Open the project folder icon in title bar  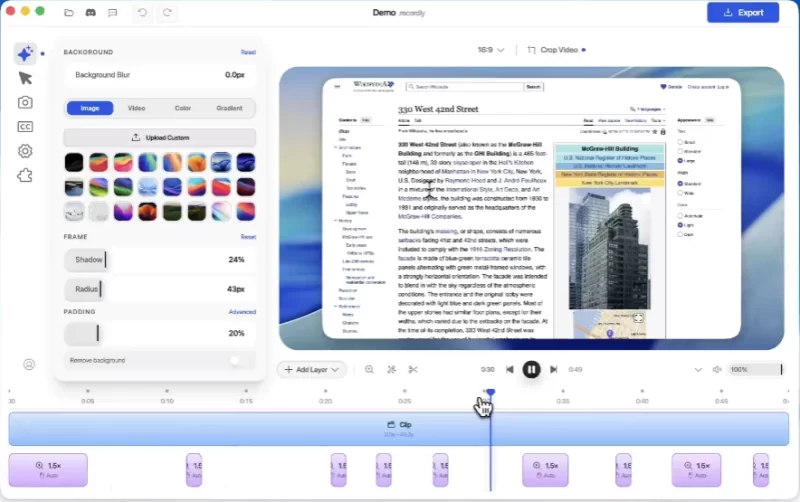[68, 13]
